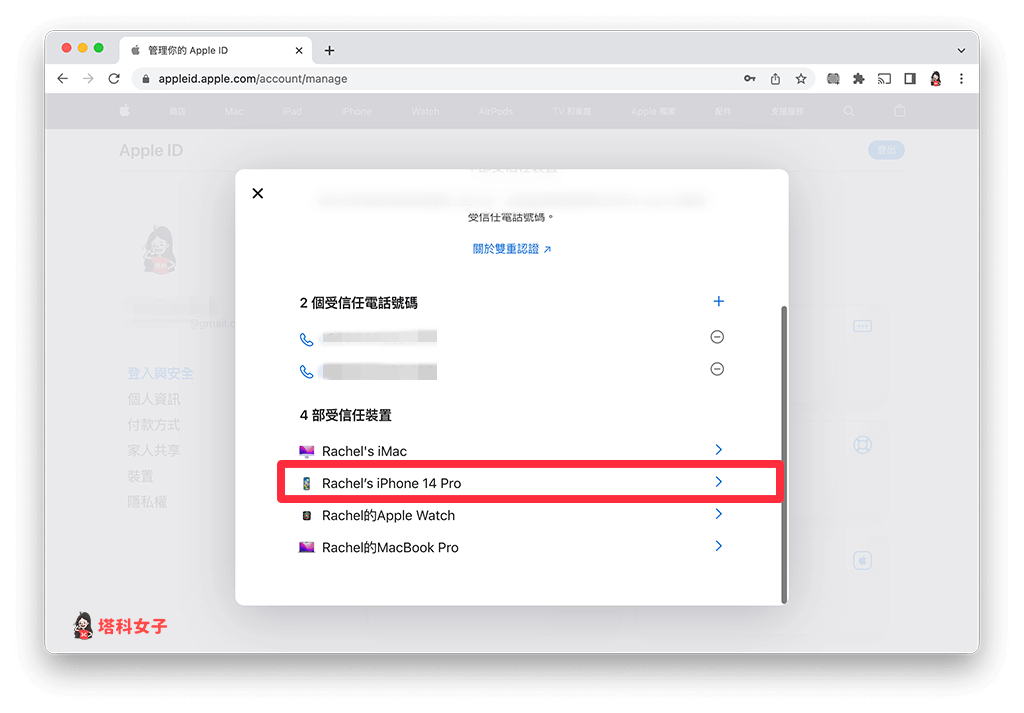The image size is (1024, 713).
Task: Close the trusted devices dialog with X
Action: 258,193
